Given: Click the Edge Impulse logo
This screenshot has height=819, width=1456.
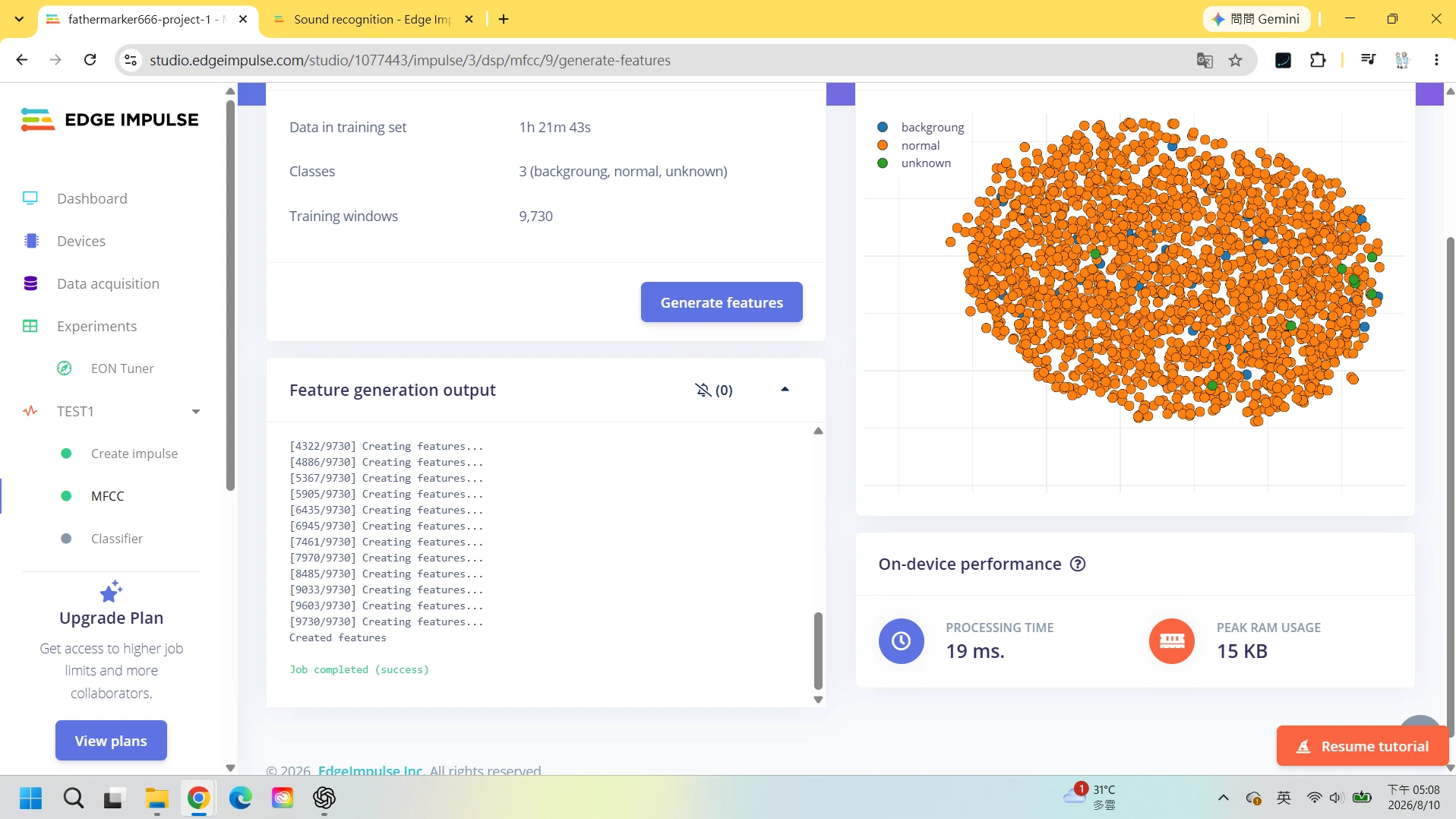Looking at the screenshot, I should click(110, 119).
